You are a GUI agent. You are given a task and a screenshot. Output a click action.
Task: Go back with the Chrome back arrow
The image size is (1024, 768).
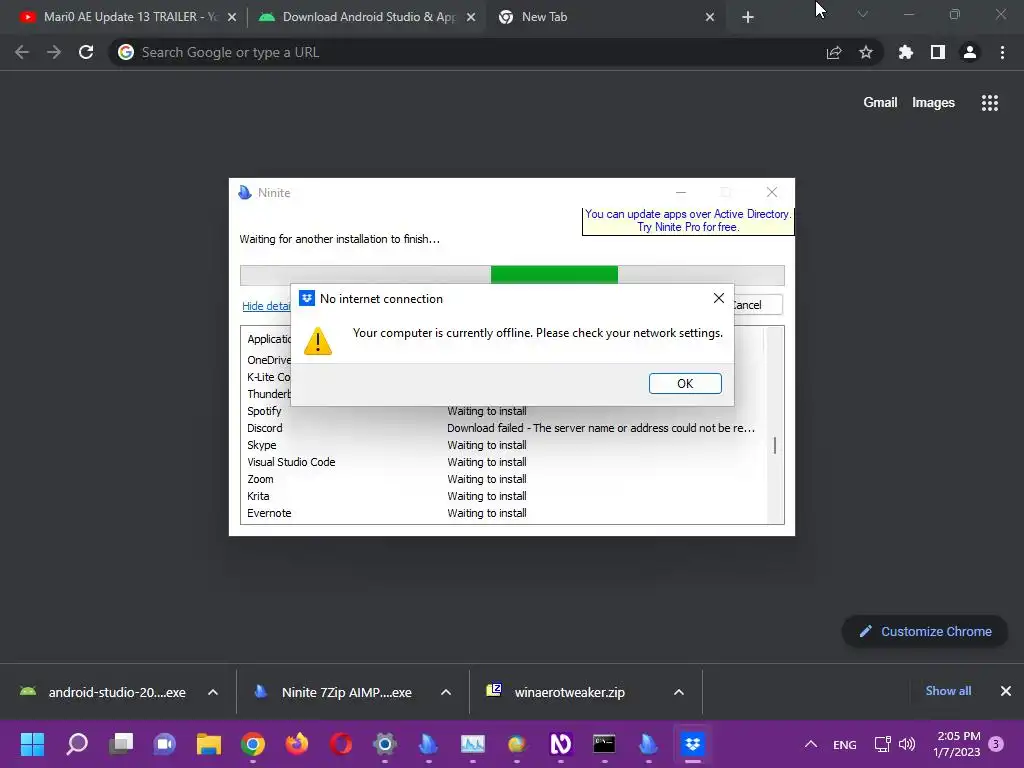pos(22,52)
